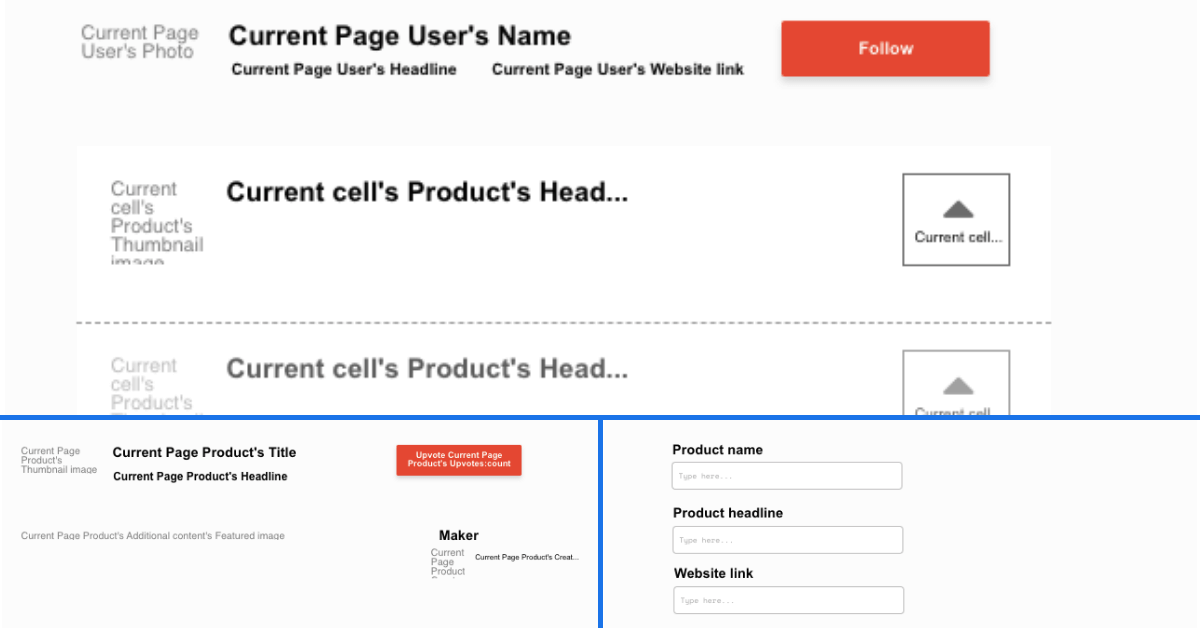Click the Upvote Current Page Product's Upvotes button
Screen dimensions: 1200x628
point(458,460)
